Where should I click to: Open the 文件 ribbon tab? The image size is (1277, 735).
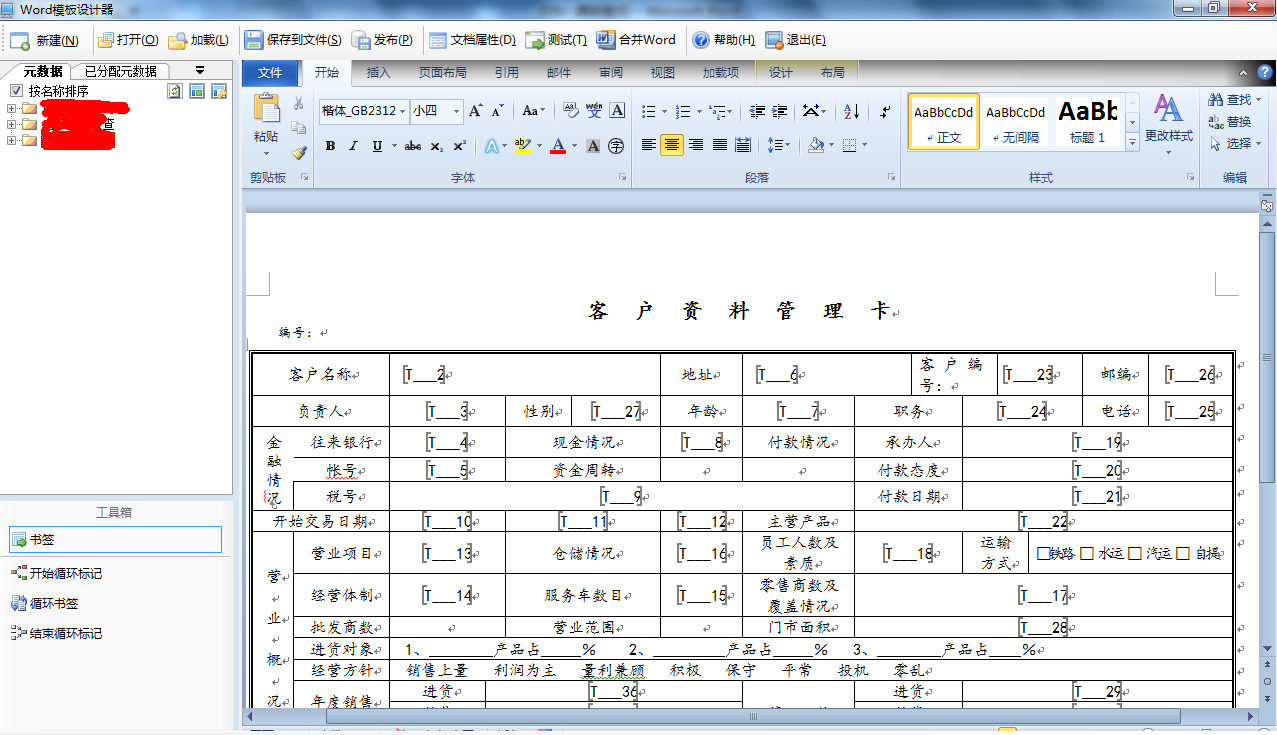[270, 72]
